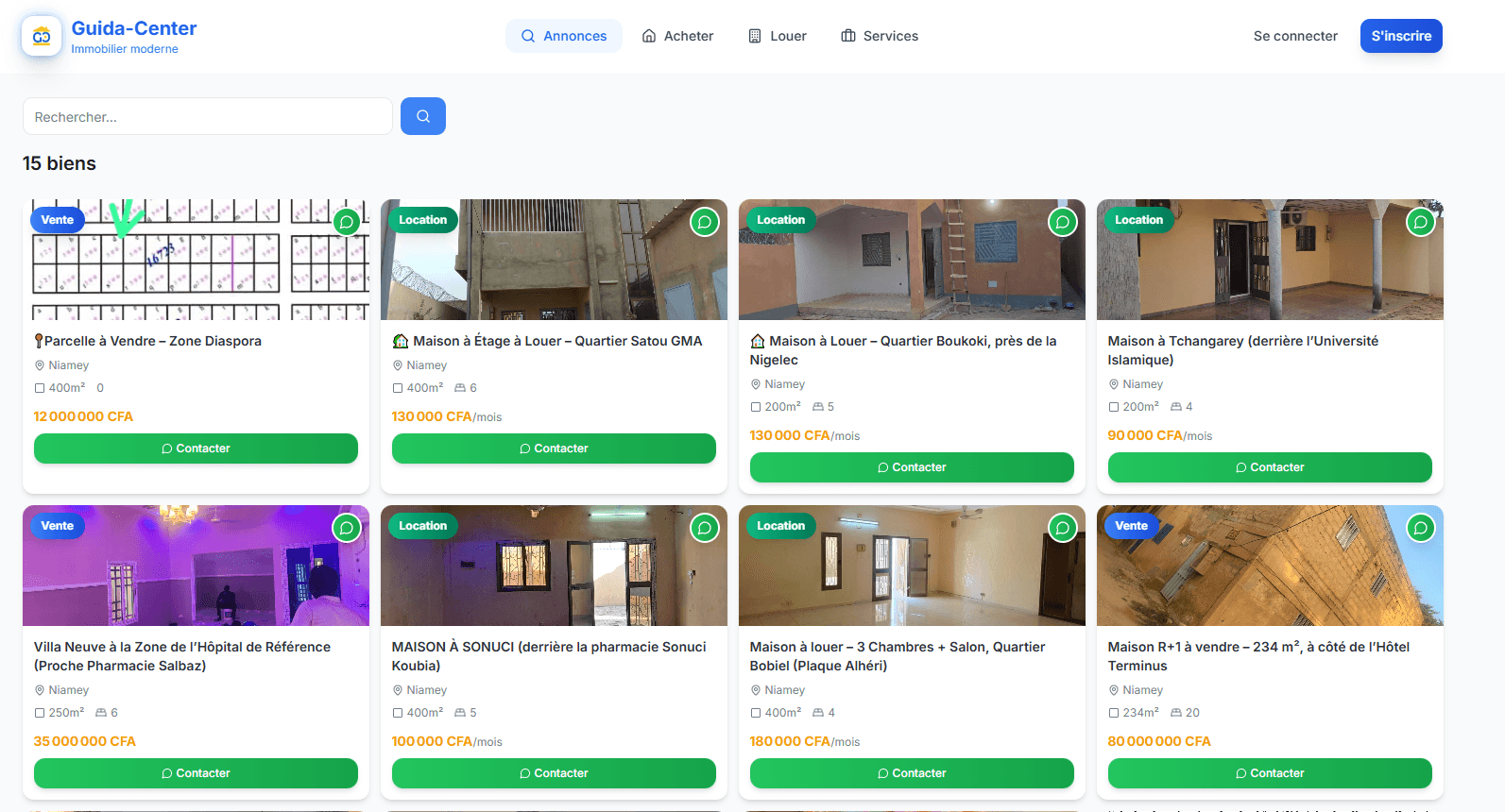Click the price '80 000 000 CFA'
This screenshot has height=812, width=1505.
[x=1159, y=741]
